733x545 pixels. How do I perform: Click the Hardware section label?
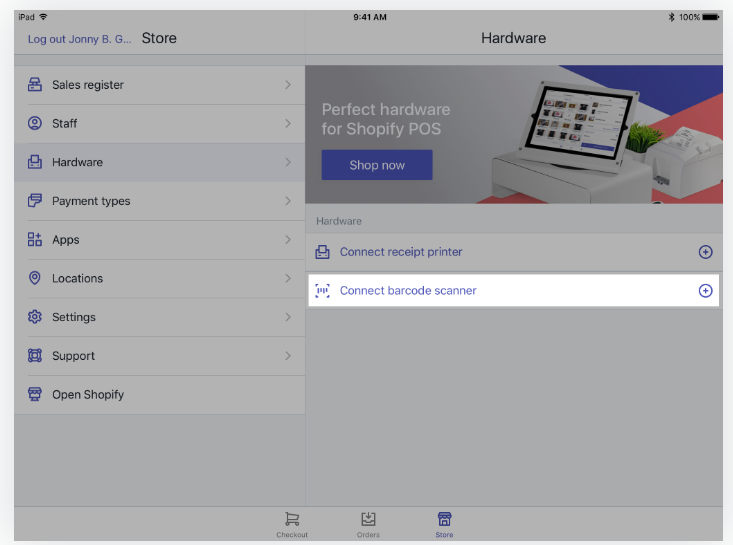(x=339, y=221)
